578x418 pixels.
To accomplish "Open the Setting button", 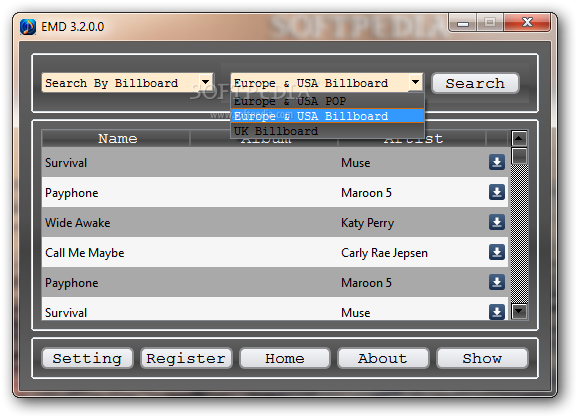I will (87, 358).
